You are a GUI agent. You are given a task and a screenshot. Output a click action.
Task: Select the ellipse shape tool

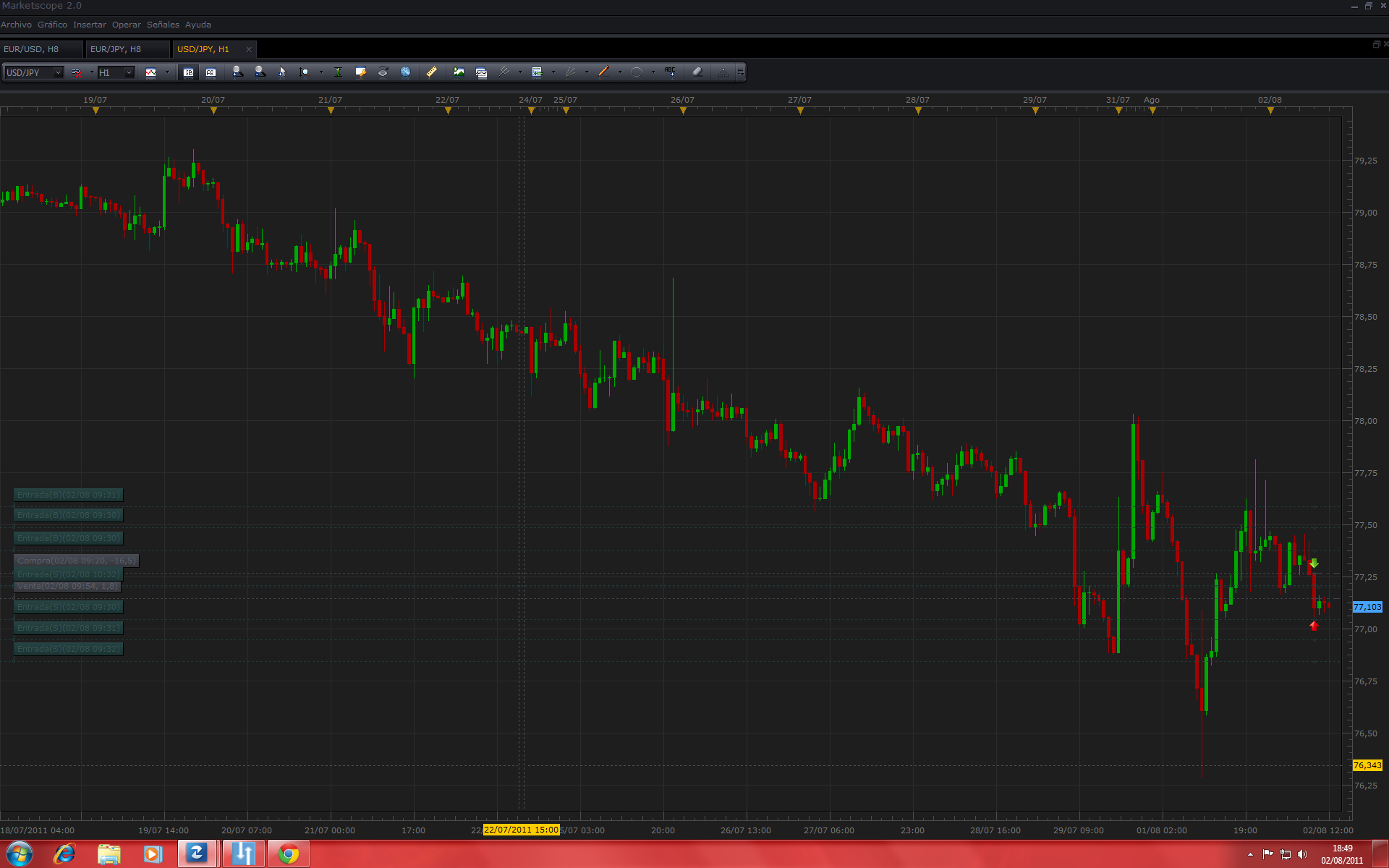coord(637,72)
